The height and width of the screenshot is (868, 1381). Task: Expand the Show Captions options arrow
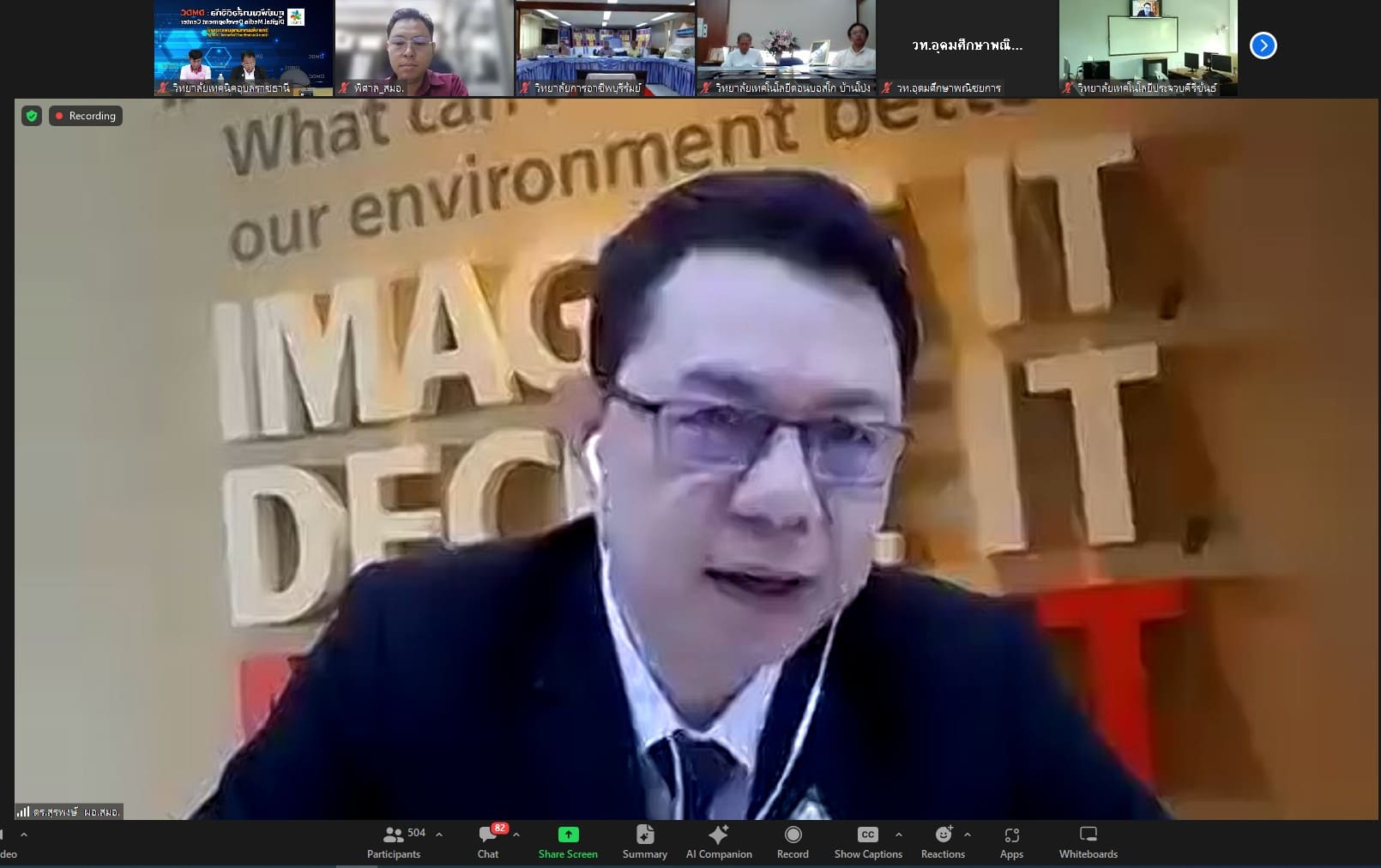click(898, 834)
